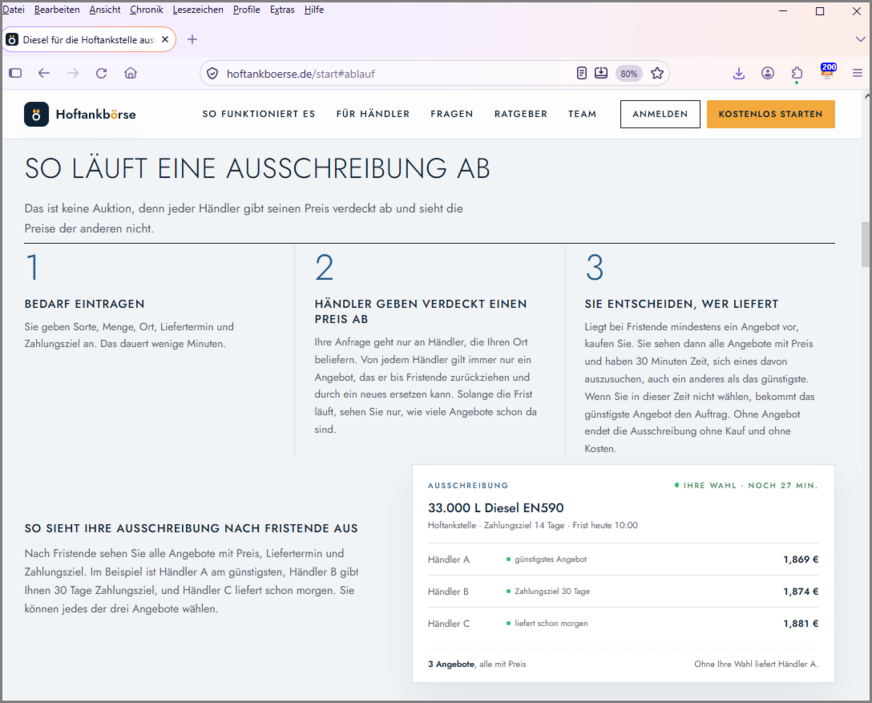Open the downloads arrow icon

(739, 73)
